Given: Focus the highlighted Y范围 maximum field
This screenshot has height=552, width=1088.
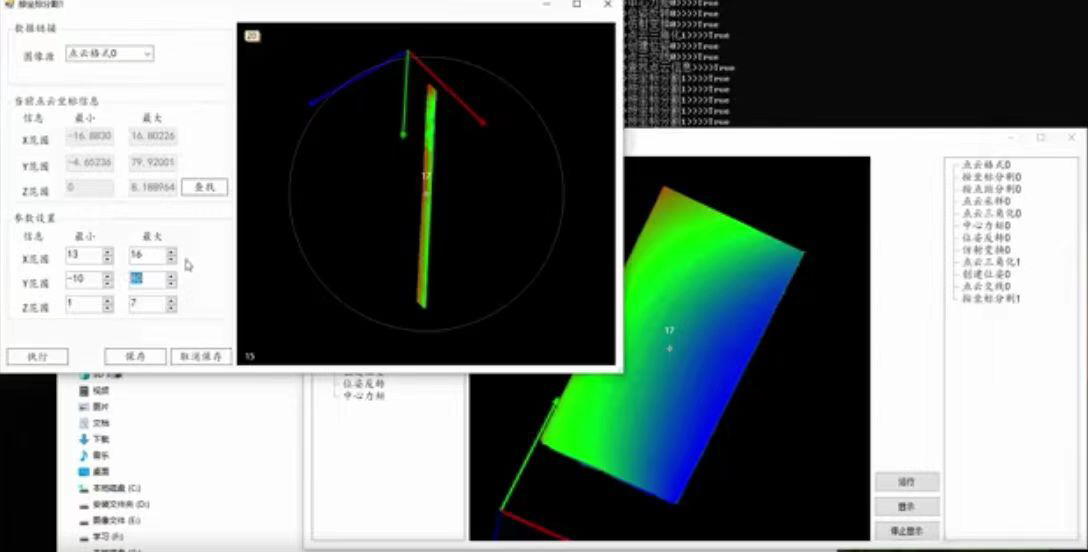Looking at the screenshot, I should pos(147,279).
